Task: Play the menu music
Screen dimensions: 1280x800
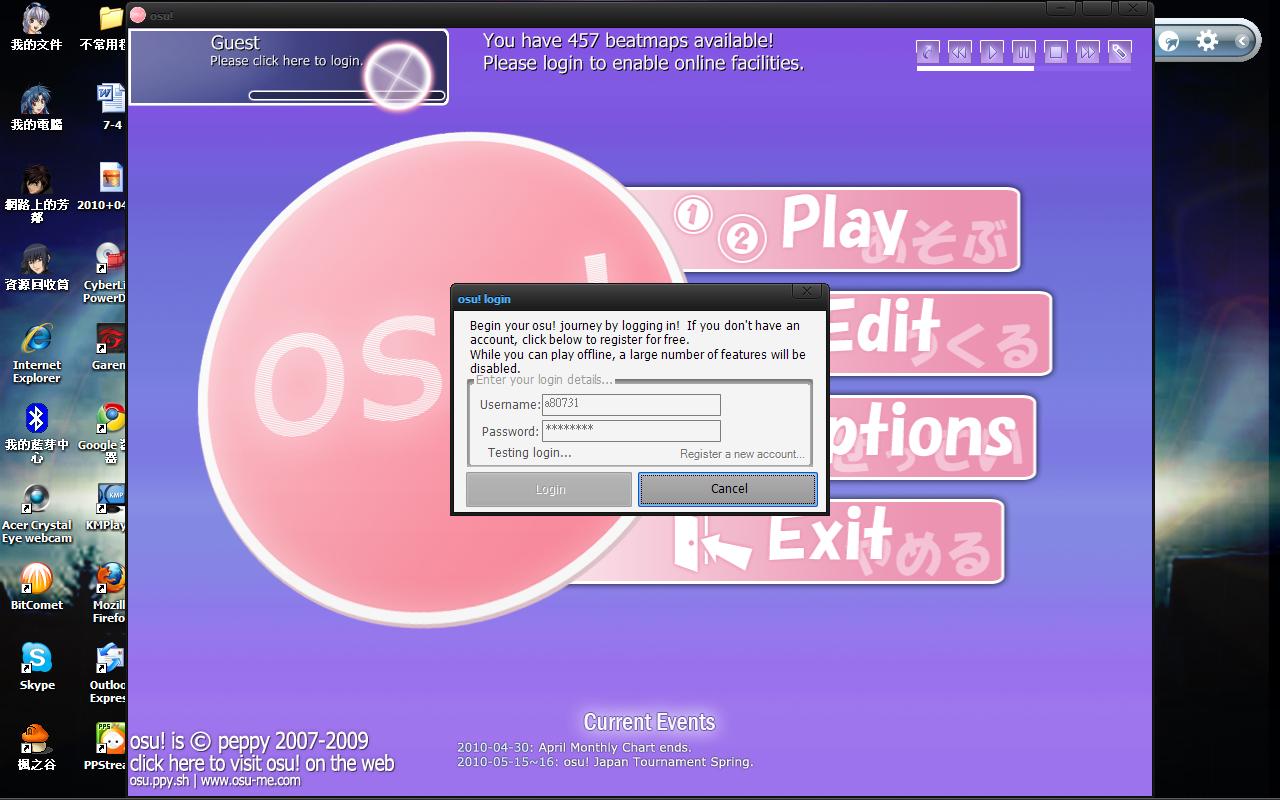Action: (x=992, y=51)
